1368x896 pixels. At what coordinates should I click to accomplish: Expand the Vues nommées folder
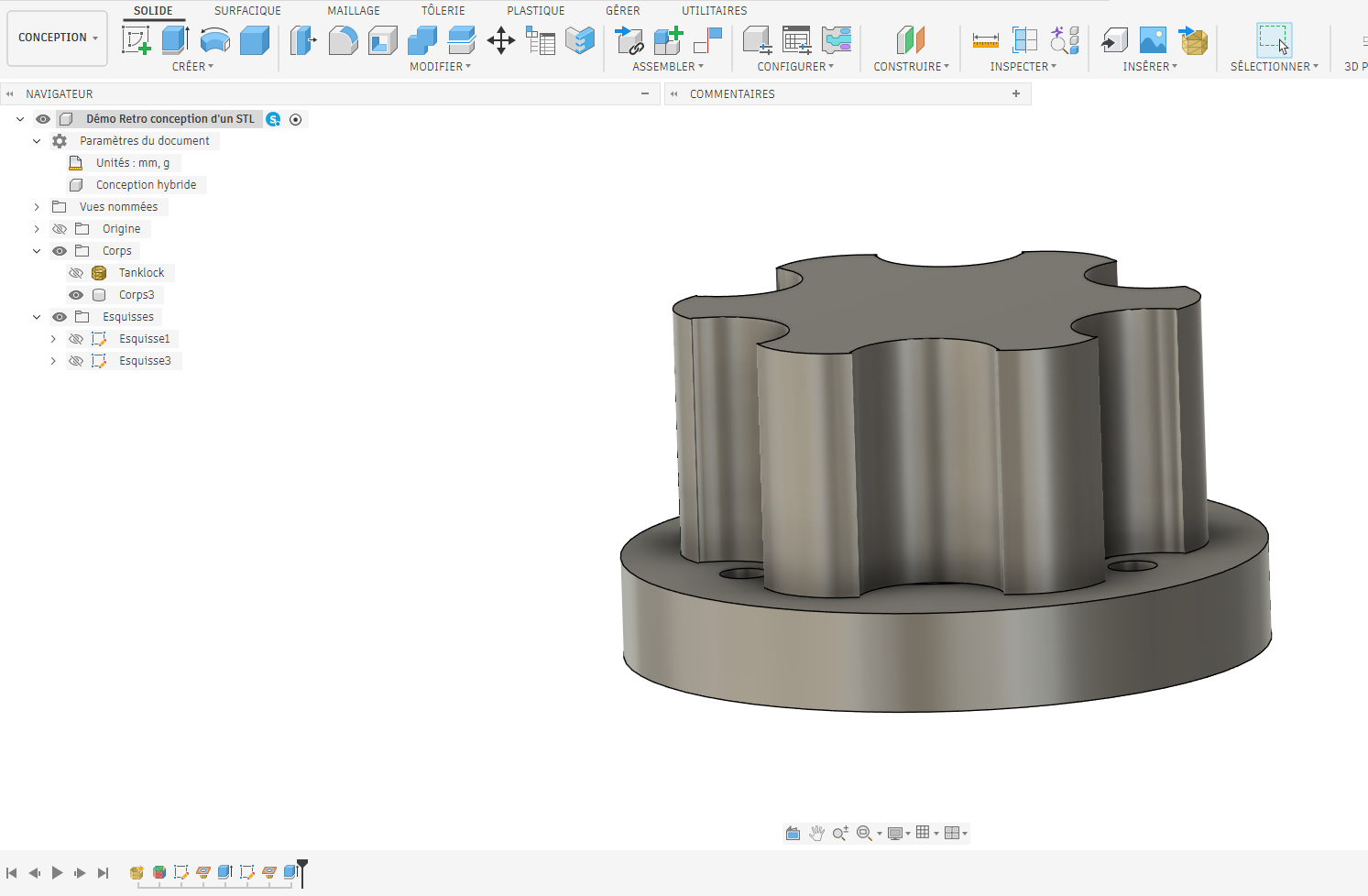[x=37, y=207]
